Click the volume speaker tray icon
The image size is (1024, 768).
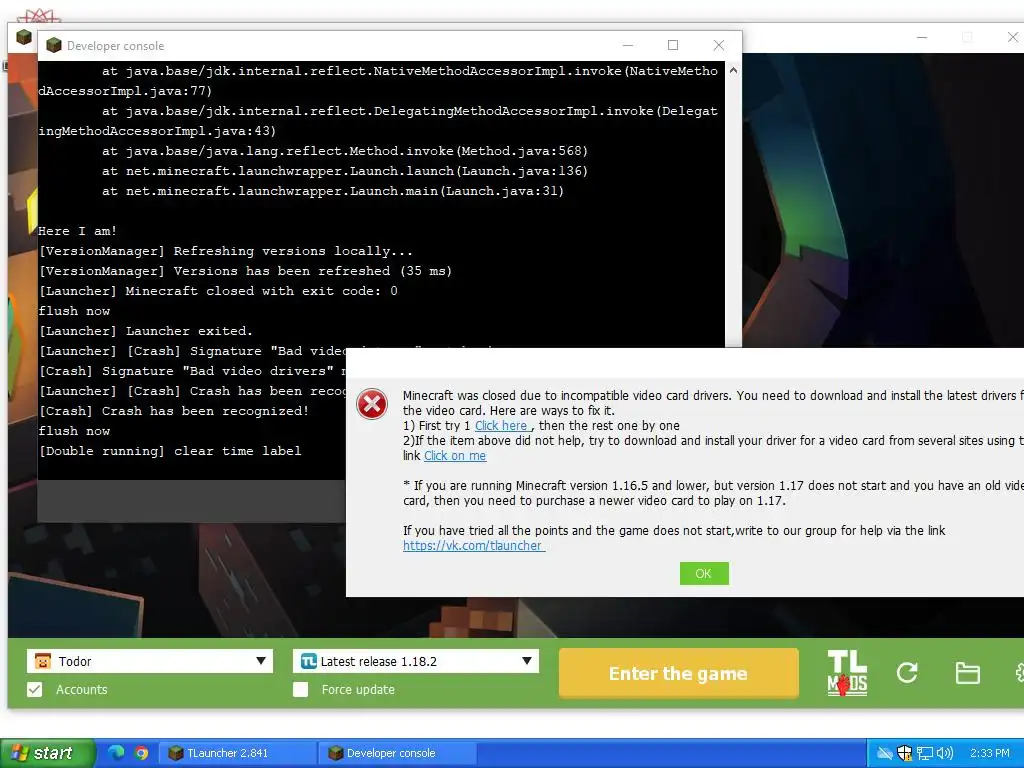coord(944,753)
